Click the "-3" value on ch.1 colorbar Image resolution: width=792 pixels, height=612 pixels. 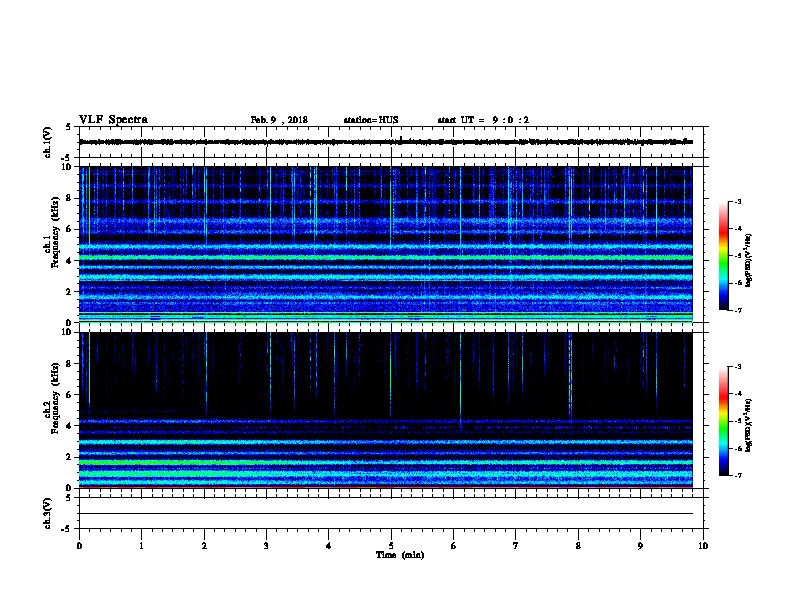click(738, 202)
